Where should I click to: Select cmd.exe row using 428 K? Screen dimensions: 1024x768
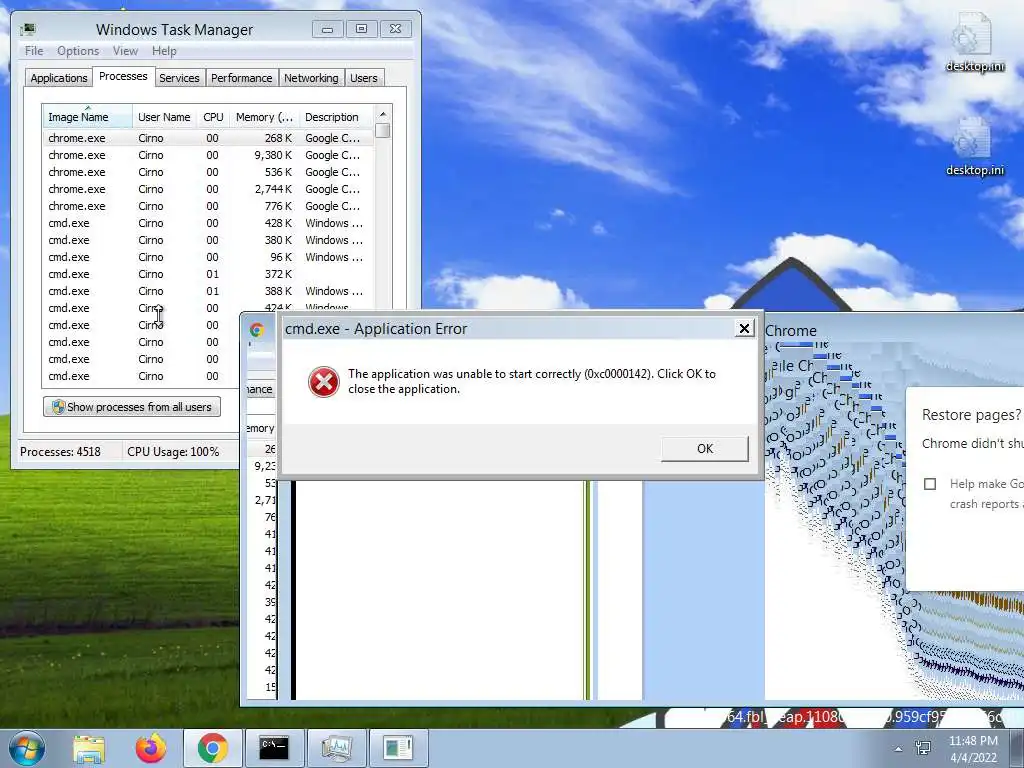(x=208, y=223)
